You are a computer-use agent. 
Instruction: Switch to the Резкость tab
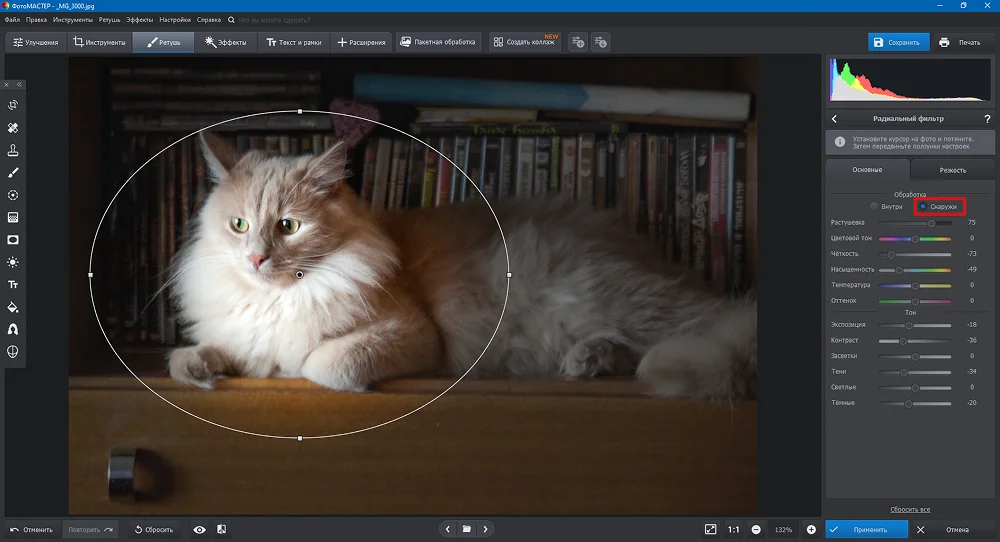(x=952, y=170)
